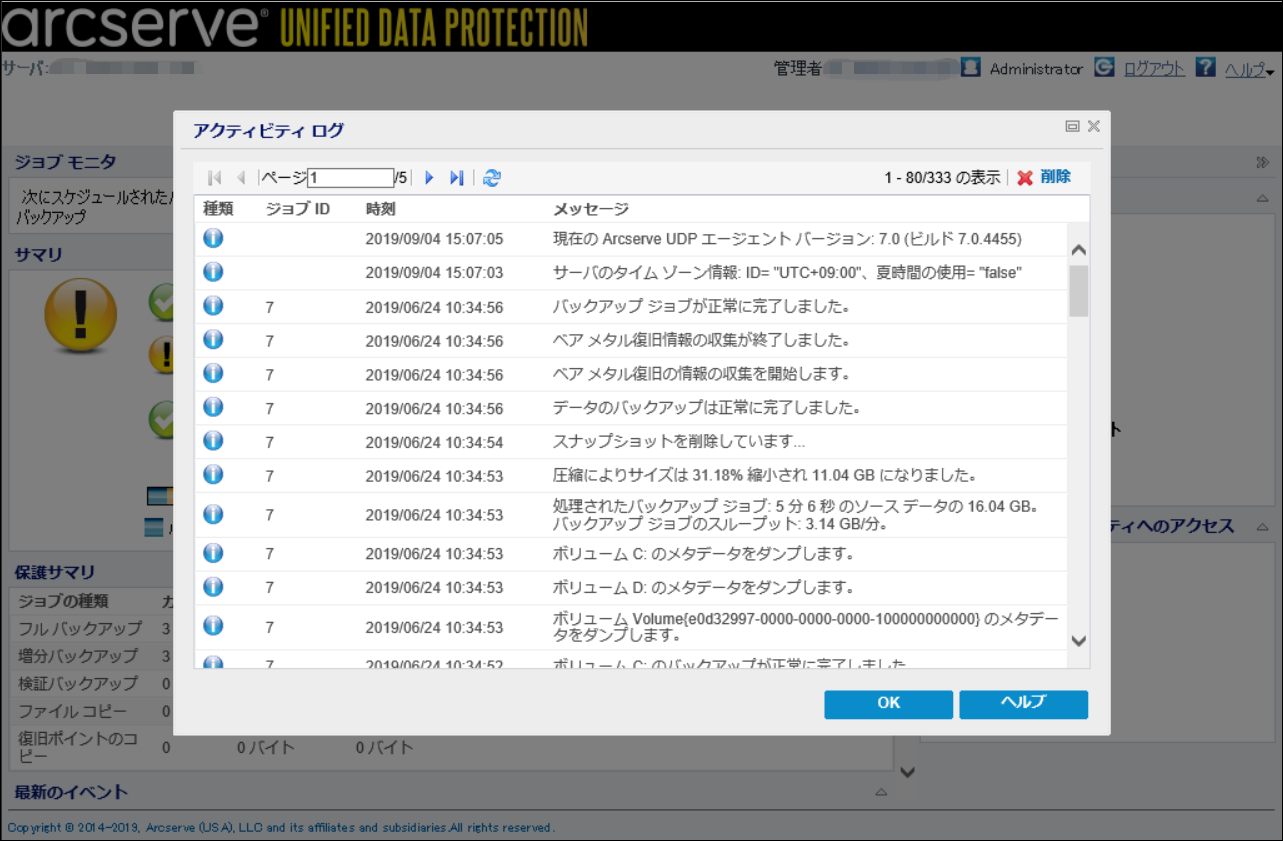Click info icon for 処理されたバックアップ ジョブ row
Screen dimensions: 1283x841
[213, 514]
